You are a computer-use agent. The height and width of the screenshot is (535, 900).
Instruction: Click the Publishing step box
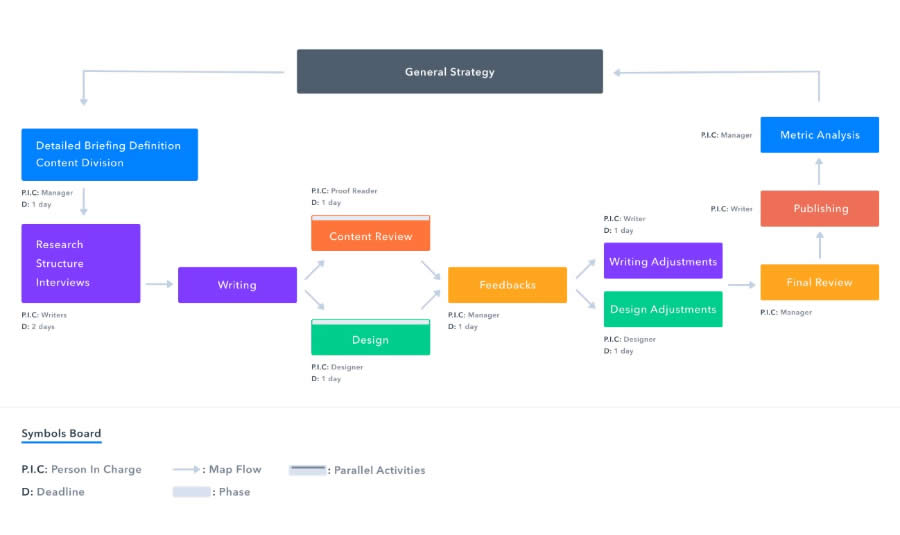point(819,208)
